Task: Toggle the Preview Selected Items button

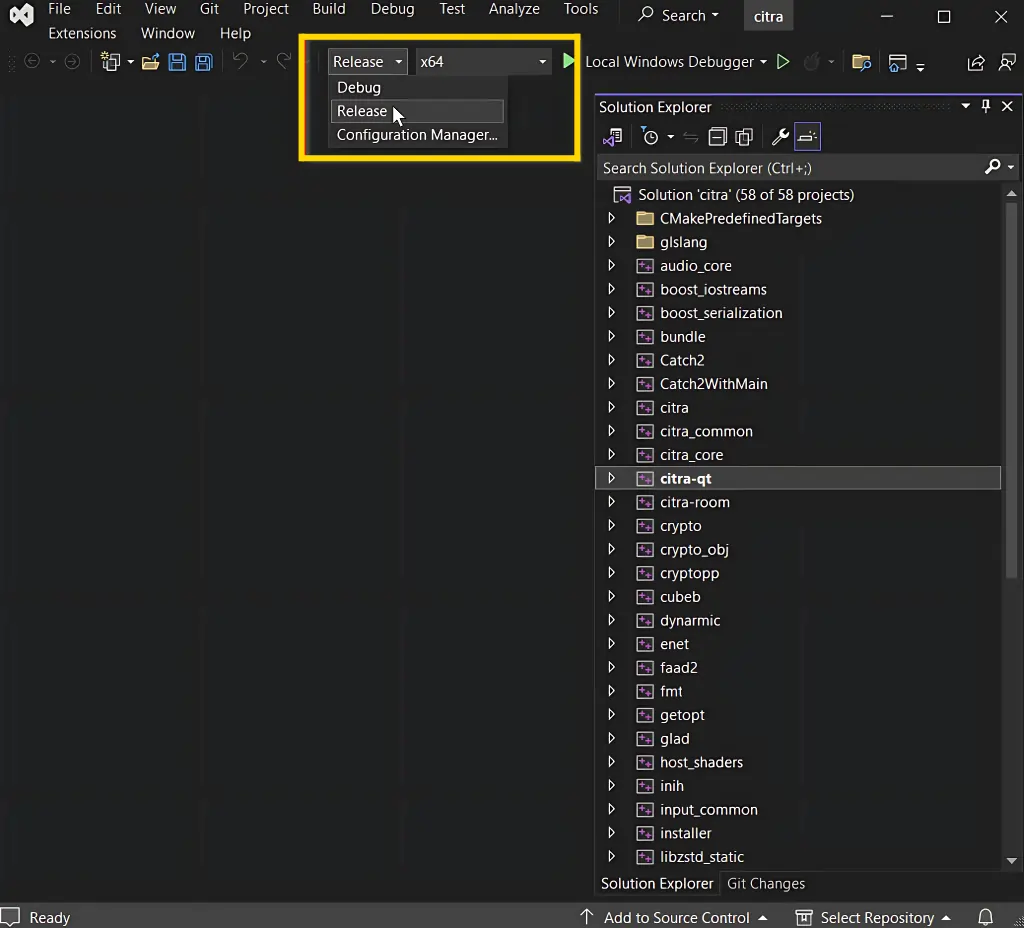Action: [808, 137]
